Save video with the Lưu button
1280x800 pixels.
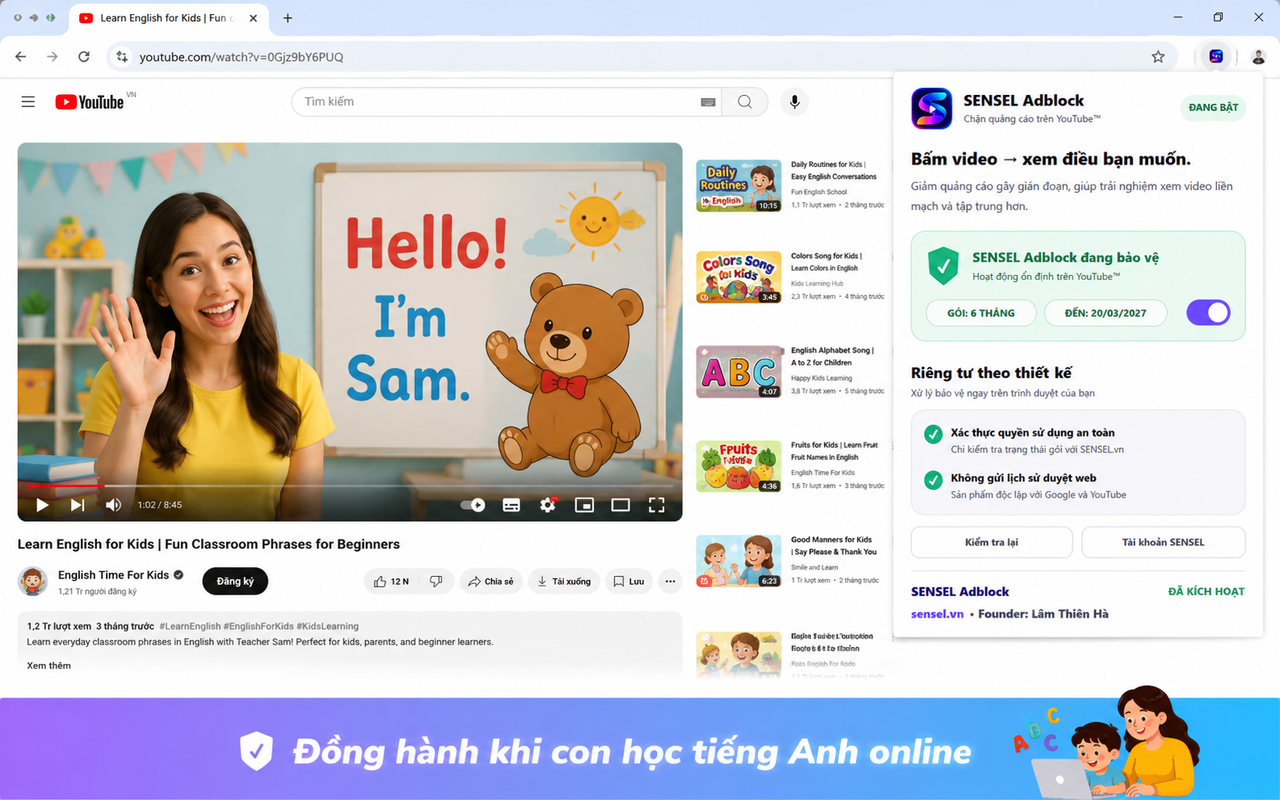[629, 581]
